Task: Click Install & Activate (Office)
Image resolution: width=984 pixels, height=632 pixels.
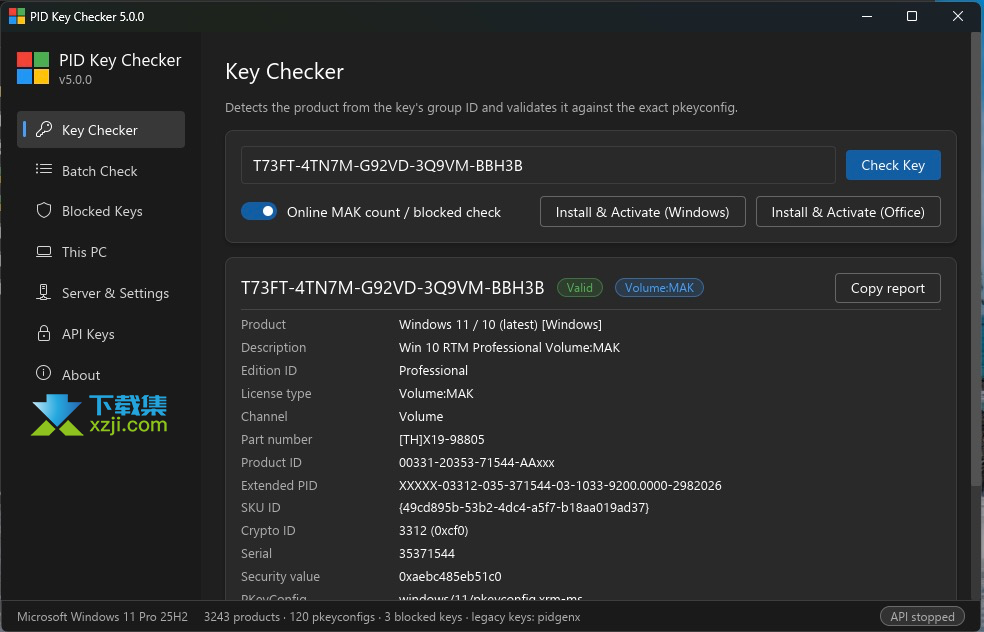Action: (848, 212)
